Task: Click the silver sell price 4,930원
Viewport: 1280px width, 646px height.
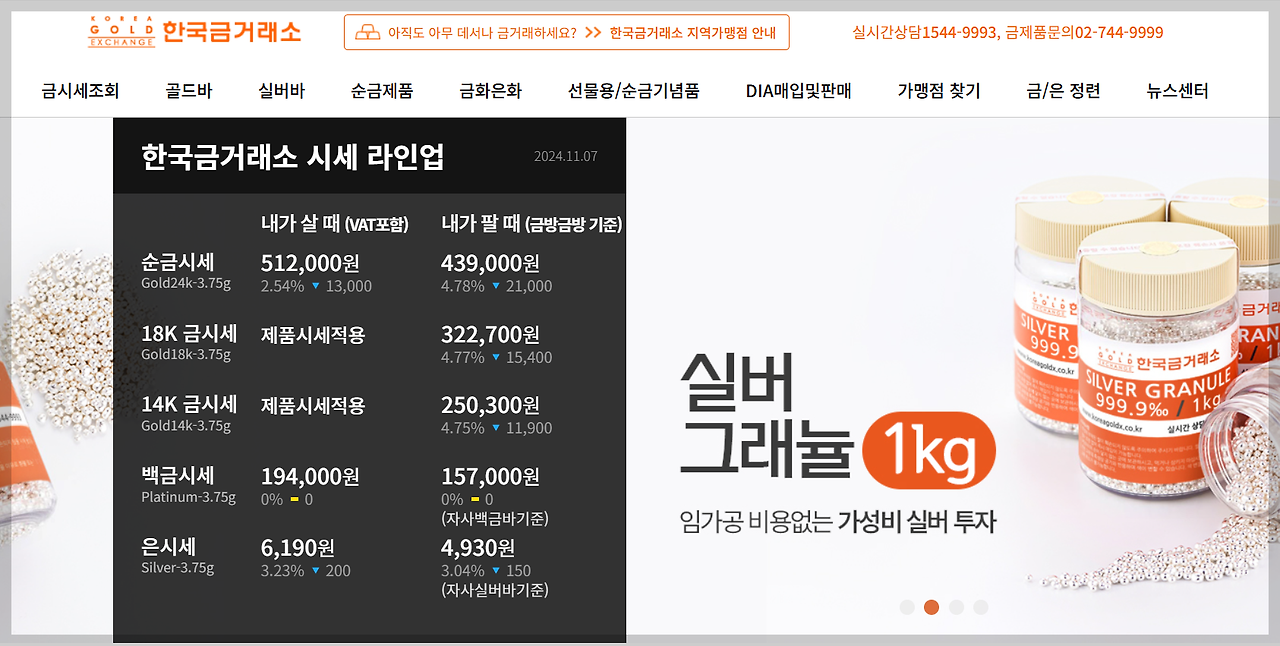Action: point(478,547)
